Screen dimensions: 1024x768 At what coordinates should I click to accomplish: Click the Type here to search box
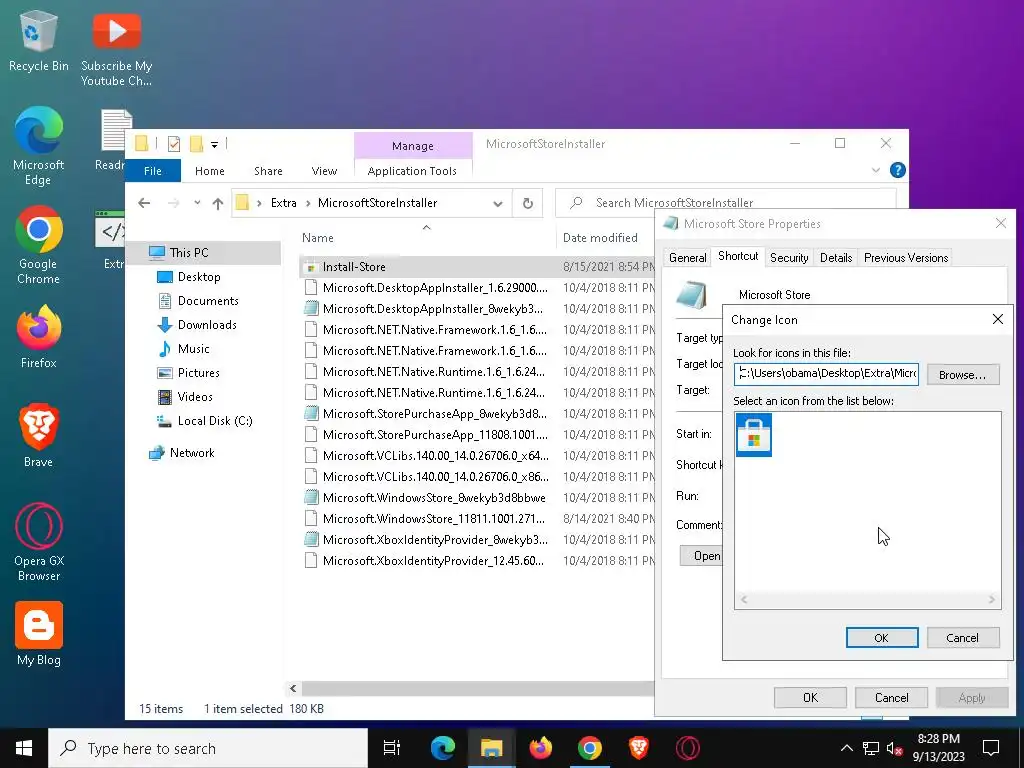click(208, 748)
